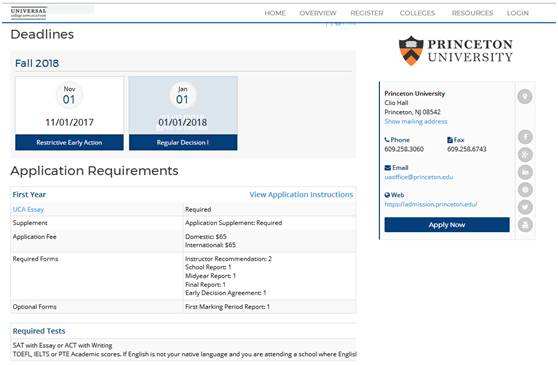The width and height of the screenshot is (558, 365).
Task: Open the admission.princeton.edu web link
Action: pyautogui.click(x=430, y=204)
